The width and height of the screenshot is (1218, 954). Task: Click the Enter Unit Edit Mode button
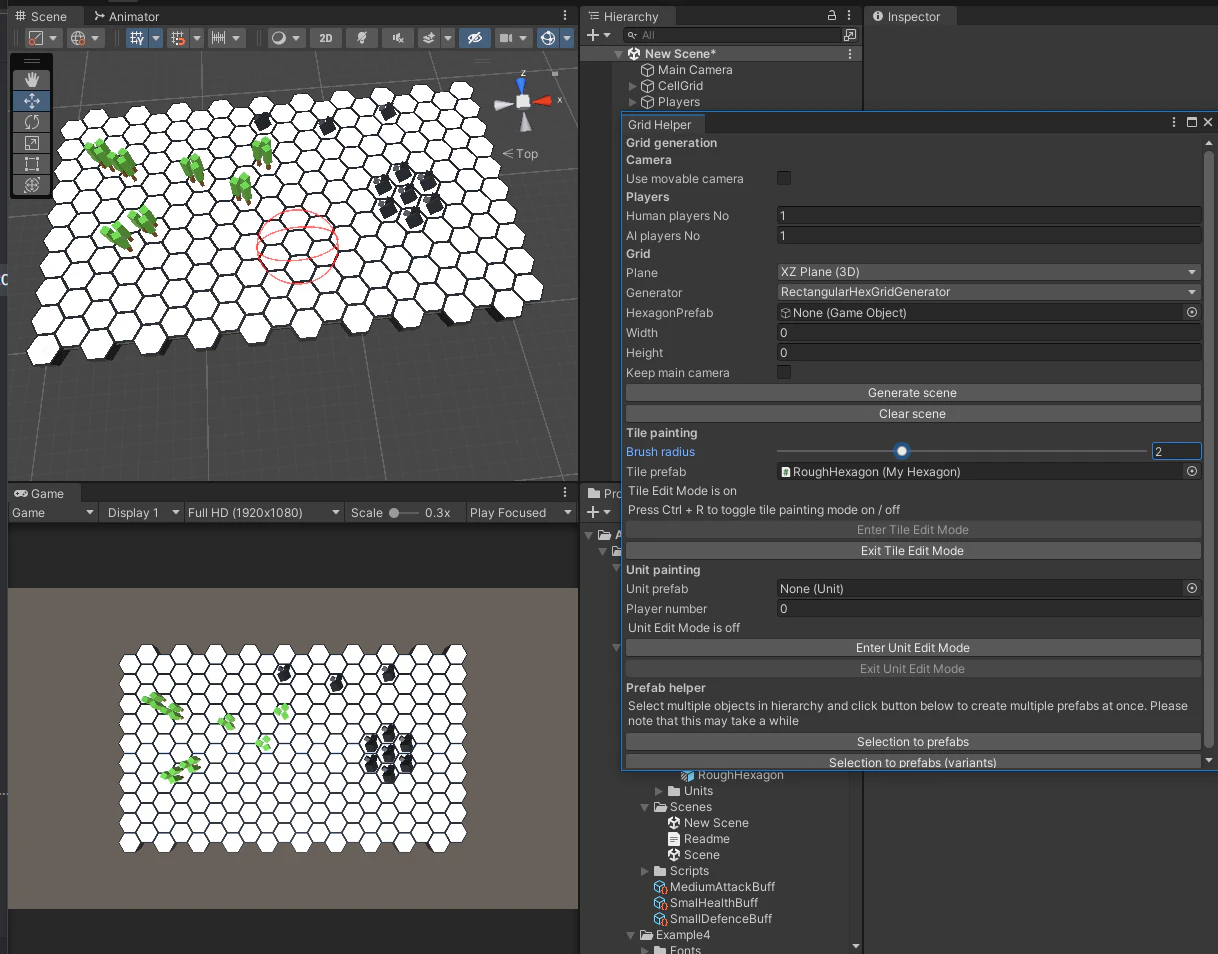coord(913,648)
